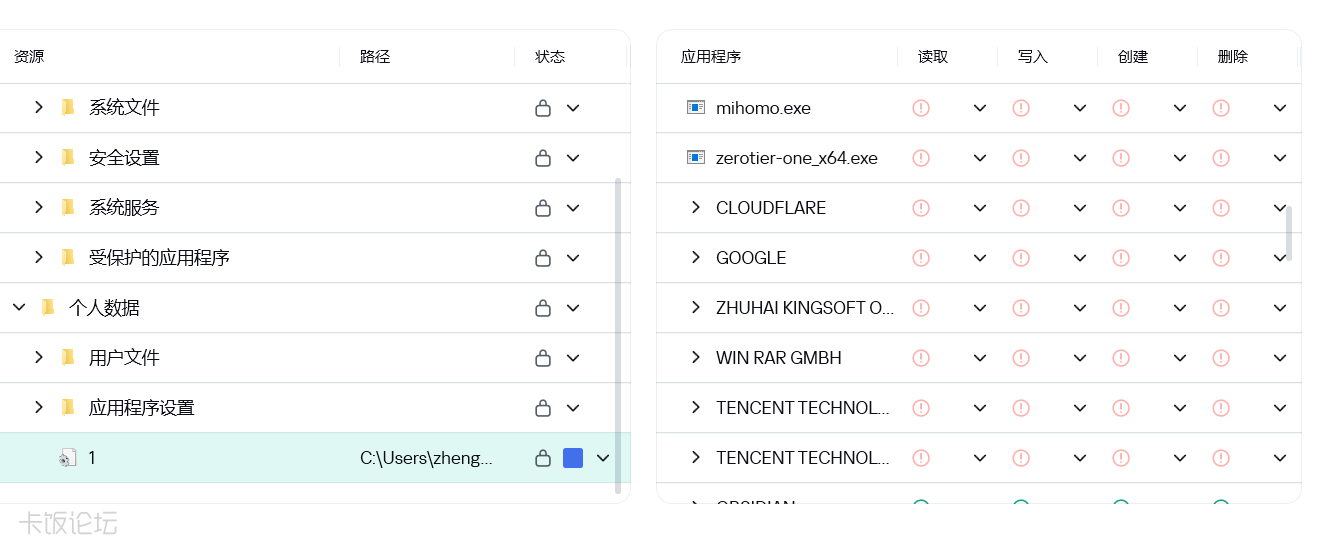Click the lock icon for 用户文件
Image resolution: width=1333 pixels, height=546 pixels.
coord(543,358)
